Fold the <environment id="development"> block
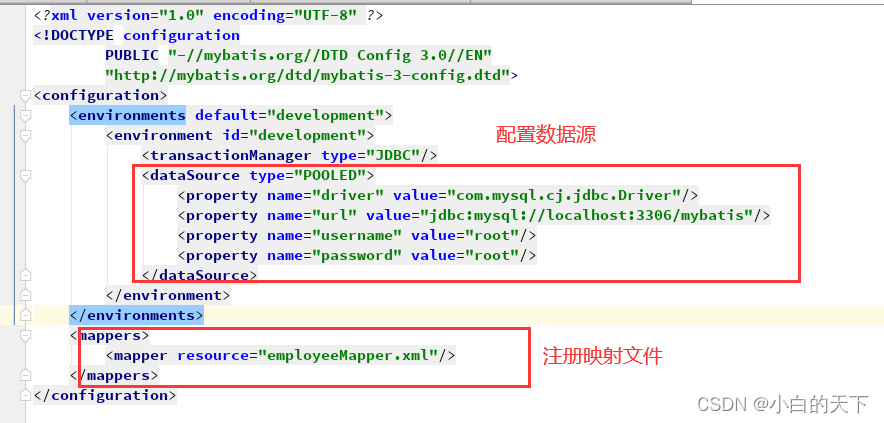The width and height of the screenshot is (884, 423). tap(24, 135)
